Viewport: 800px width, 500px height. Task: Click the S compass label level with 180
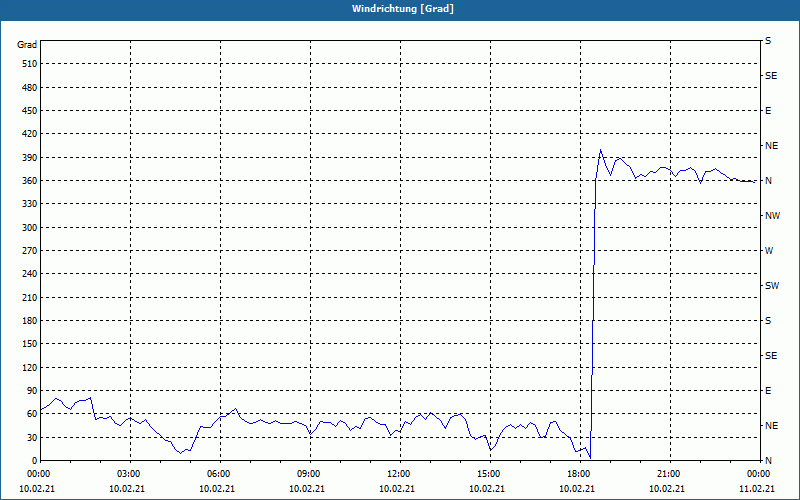768,320
